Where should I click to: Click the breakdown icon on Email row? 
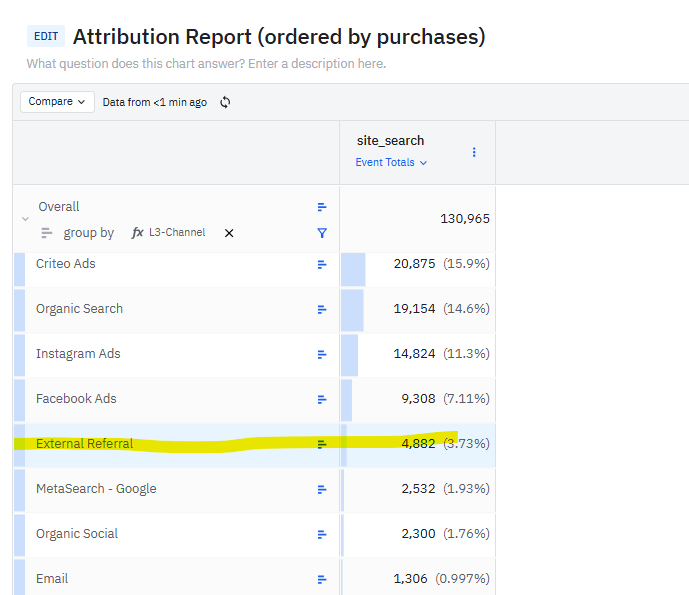tap(322, 580)
